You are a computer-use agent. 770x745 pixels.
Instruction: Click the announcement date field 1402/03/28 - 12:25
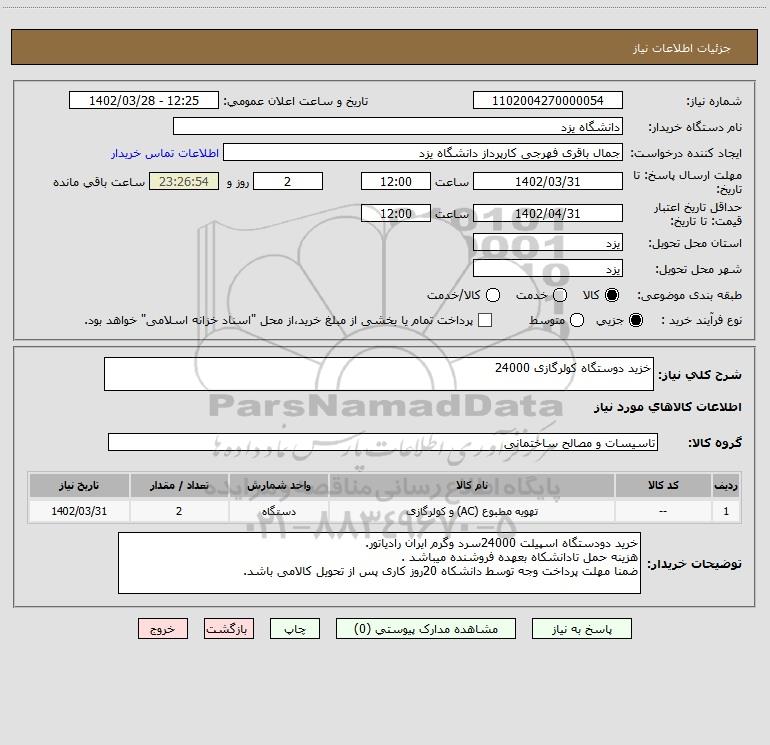click(144, 101)
